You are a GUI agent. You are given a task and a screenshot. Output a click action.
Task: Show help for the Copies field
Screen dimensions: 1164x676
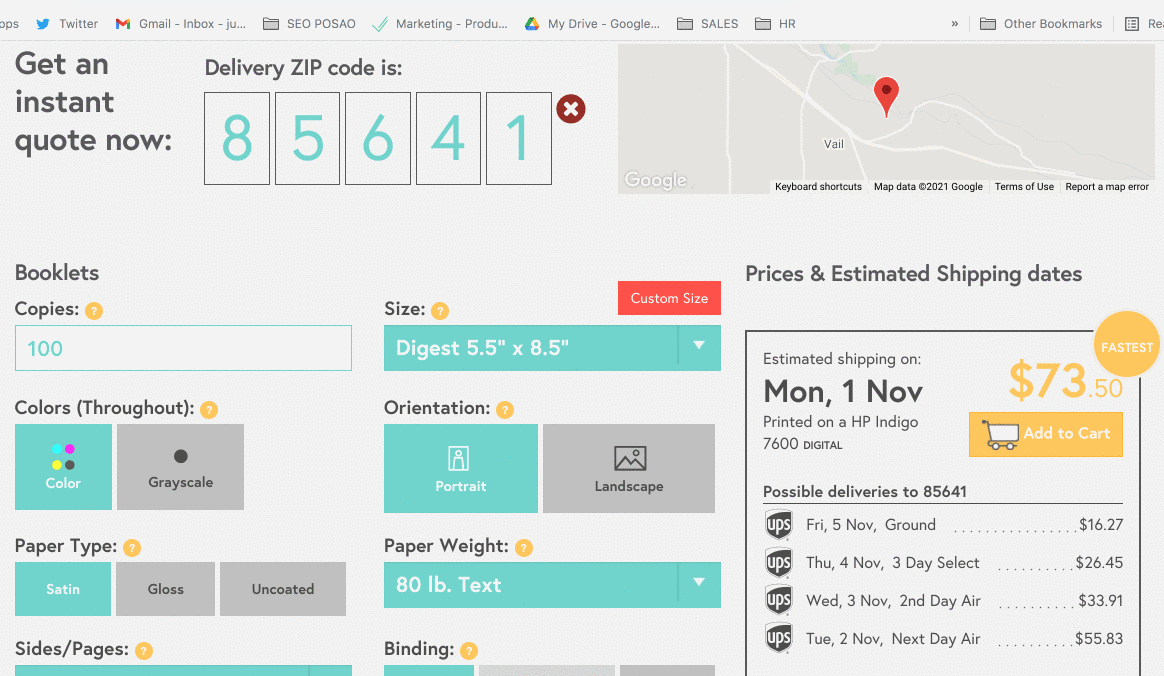click(x=94, y=311)
